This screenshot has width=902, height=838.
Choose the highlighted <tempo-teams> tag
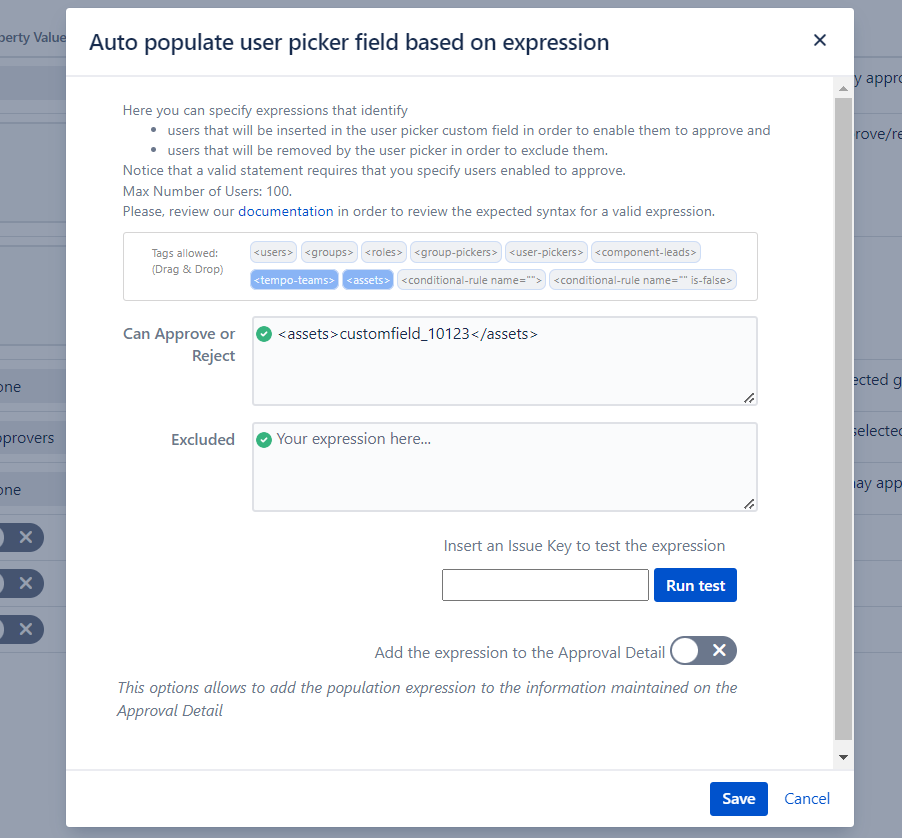click(x=294, y=281)
